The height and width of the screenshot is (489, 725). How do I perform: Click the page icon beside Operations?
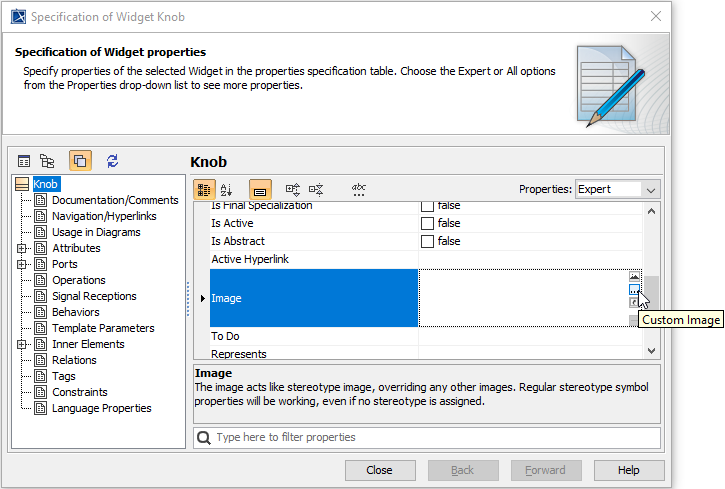pos(41,280)
